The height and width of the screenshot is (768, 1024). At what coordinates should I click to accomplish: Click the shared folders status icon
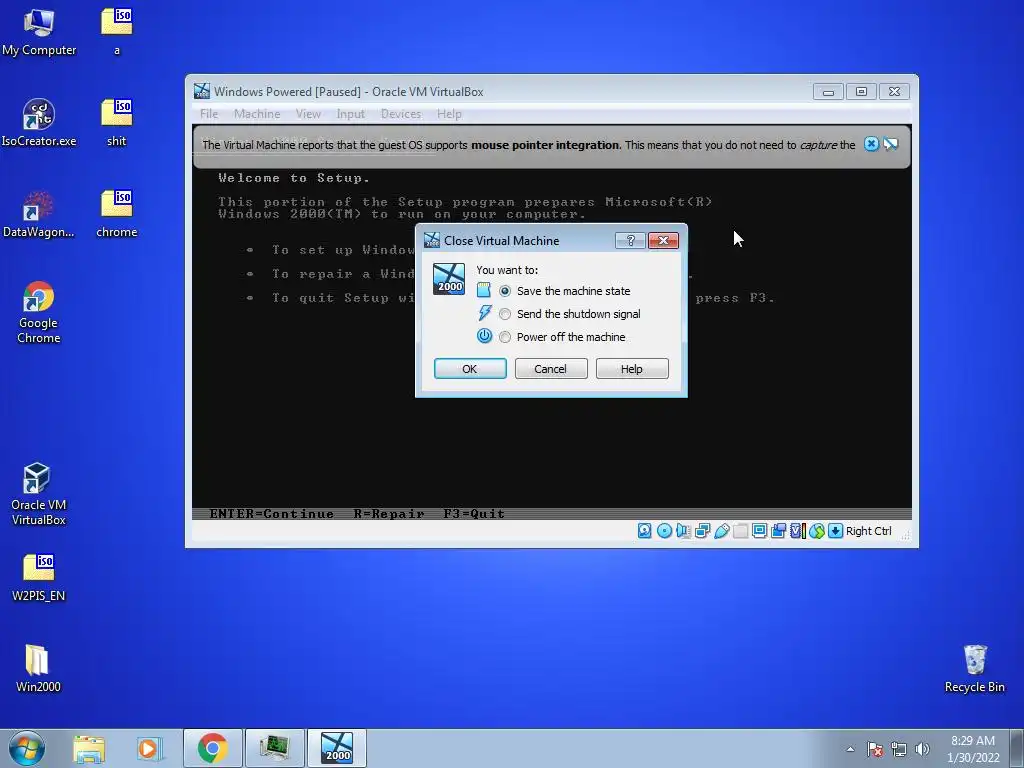741,531
